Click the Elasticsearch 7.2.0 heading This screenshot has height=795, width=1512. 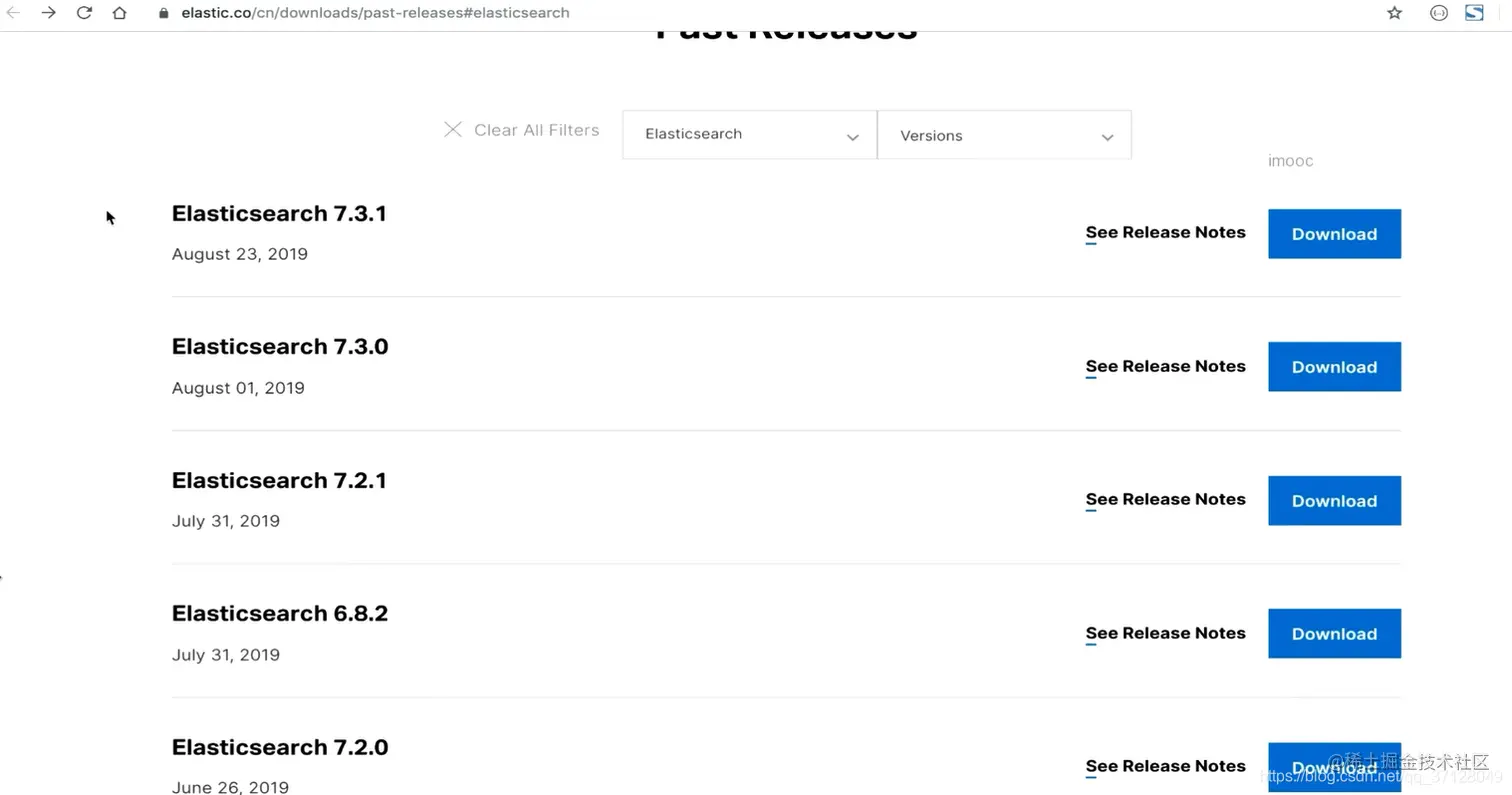280,747
